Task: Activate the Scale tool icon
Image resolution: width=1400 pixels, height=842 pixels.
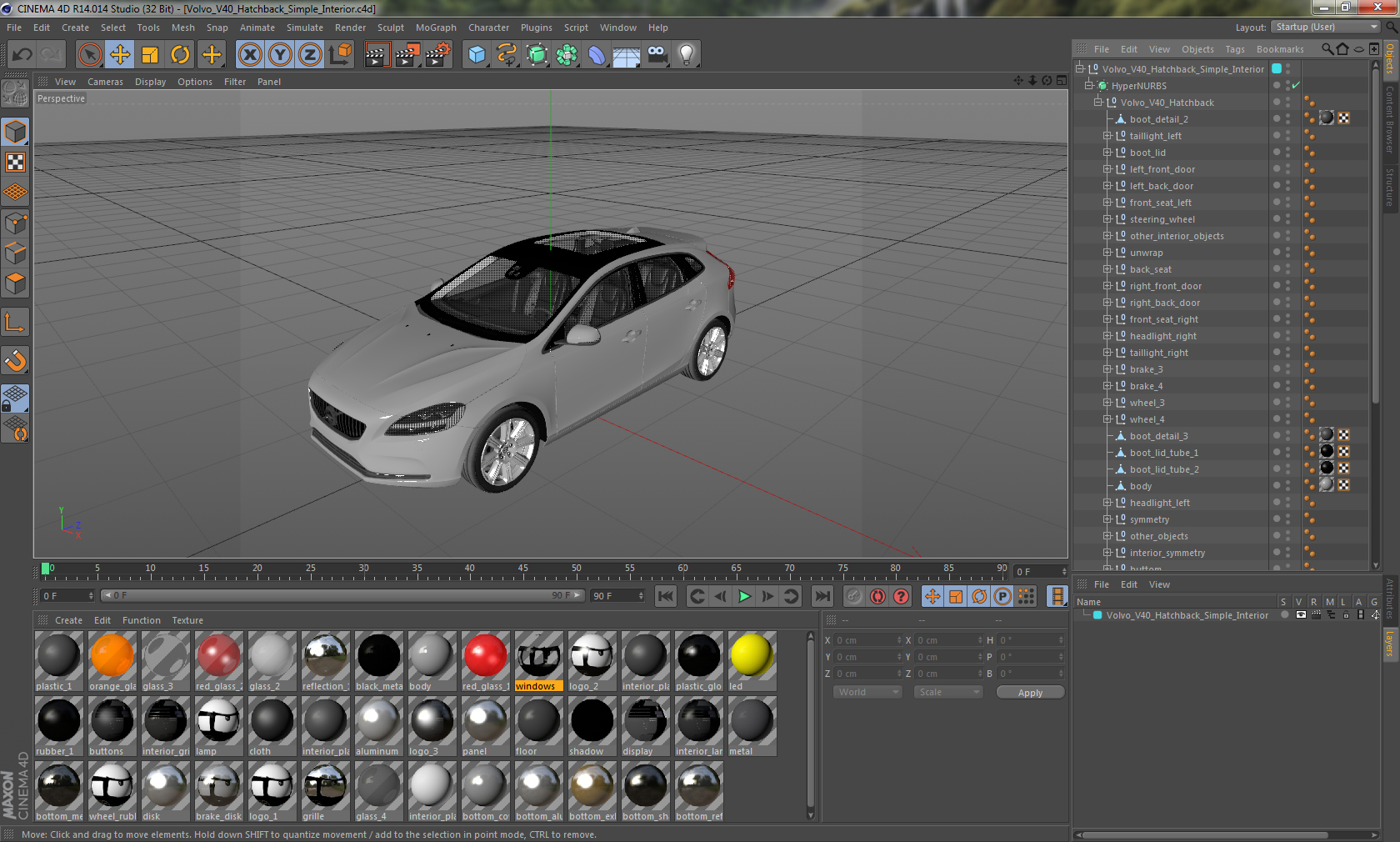Action: (150, 55)
